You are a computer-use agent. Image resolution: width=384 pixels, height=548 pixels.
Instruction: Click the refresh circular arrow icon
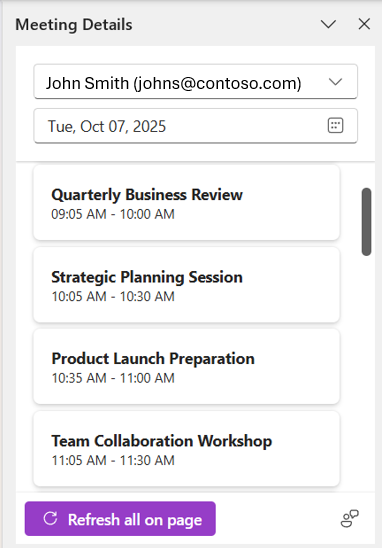point(50,519)
